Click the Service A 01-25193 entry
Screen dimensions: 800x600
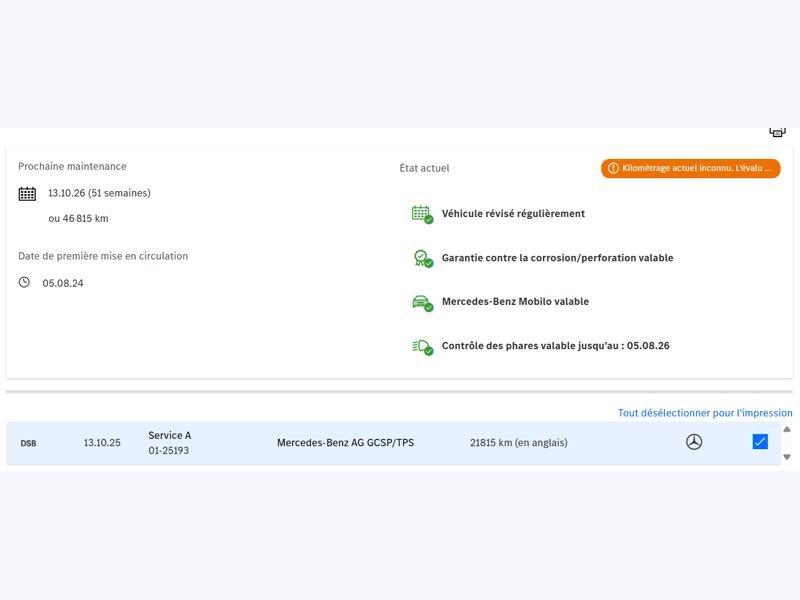pos(169,443)
